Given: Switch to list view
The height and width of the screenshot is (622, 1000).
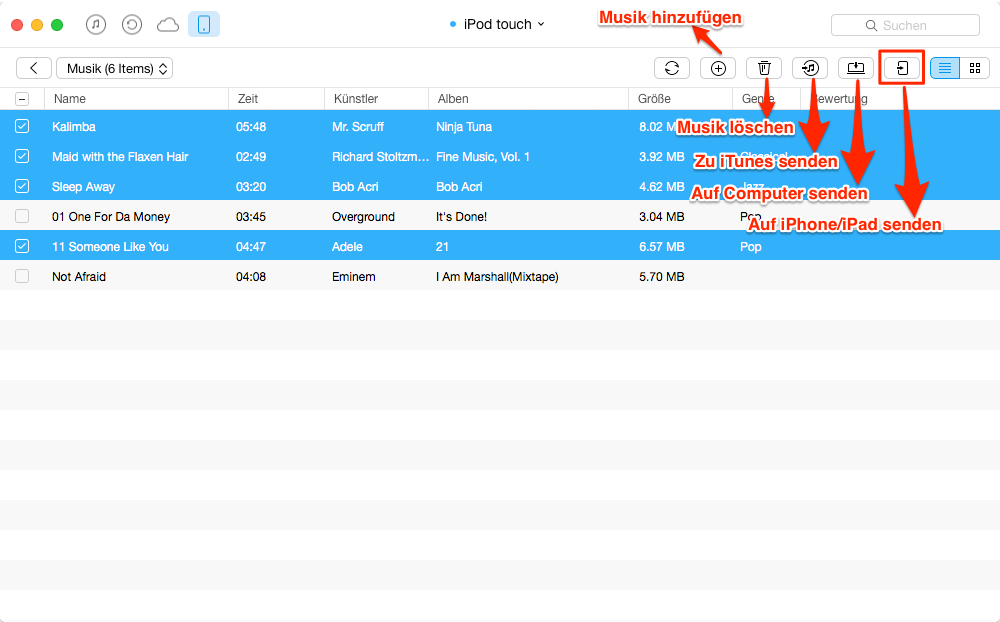Looking at the screenshot, I should [x=945, y=68].
